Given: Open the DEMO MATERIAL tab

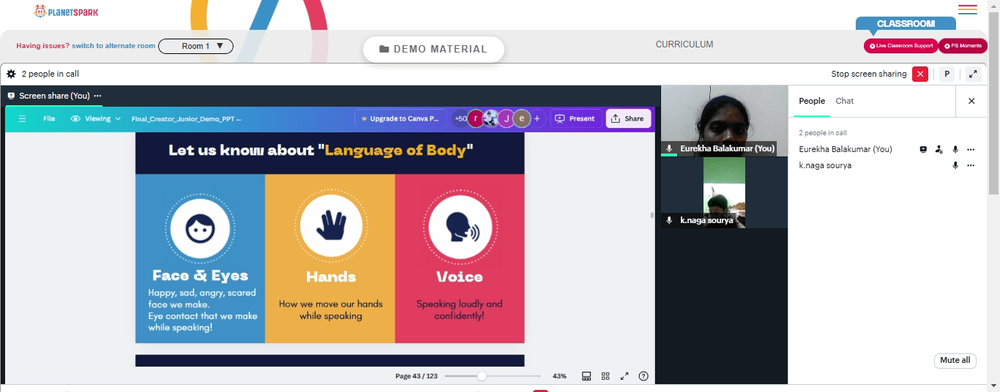Looking at the screenshot, I should [434, 49].
